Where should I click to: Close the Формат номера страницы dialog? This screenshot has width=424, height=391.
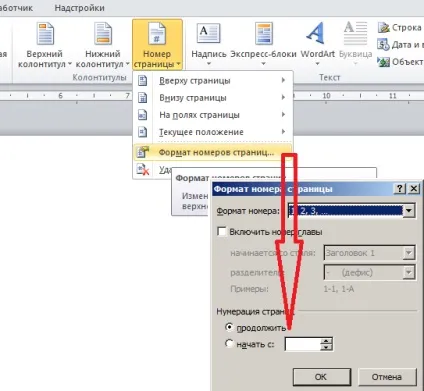(x=413, y=189)
